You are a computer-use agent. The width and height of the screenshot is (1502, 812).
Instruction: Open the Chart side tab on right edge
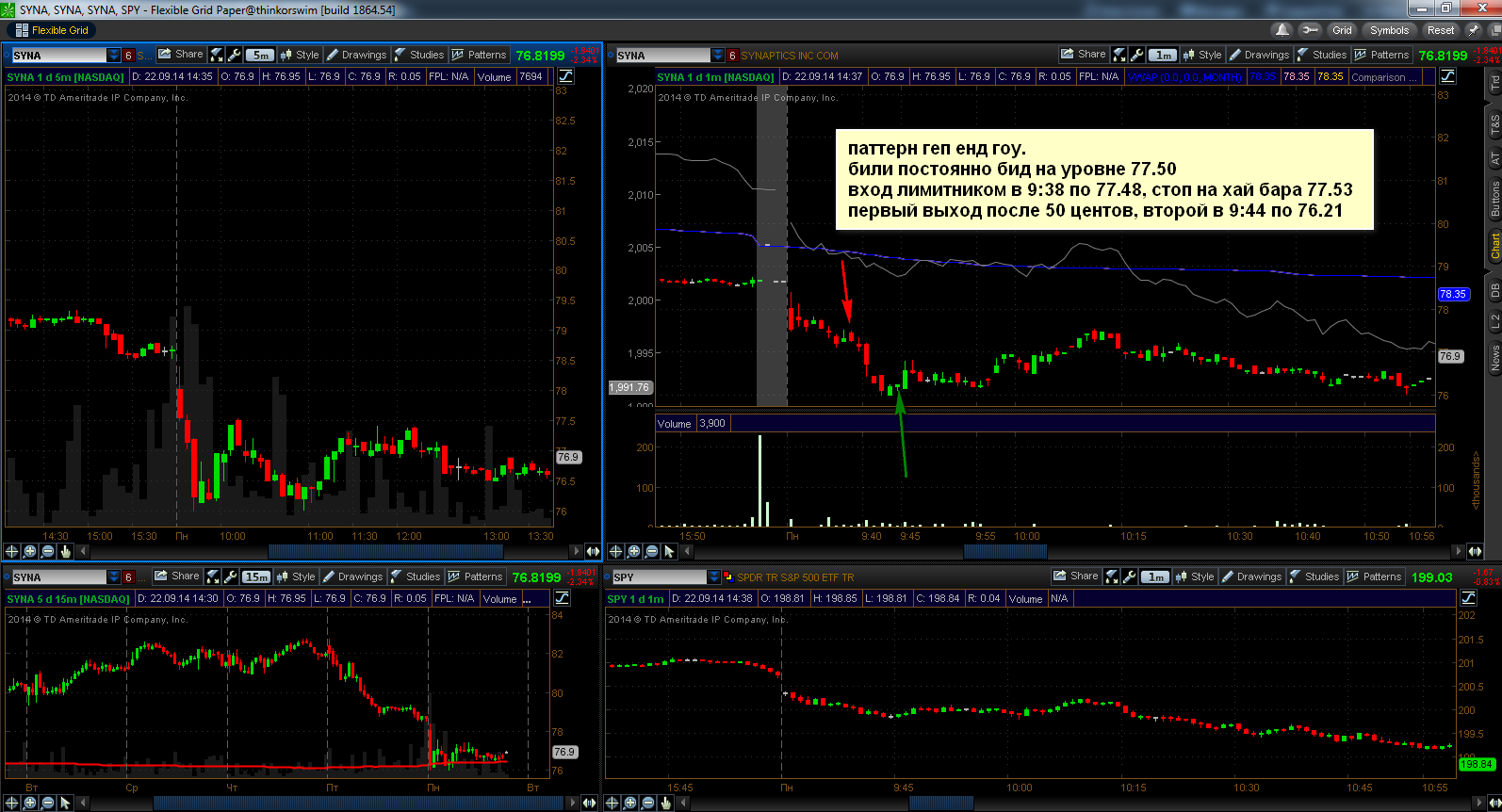point(1494,245)
